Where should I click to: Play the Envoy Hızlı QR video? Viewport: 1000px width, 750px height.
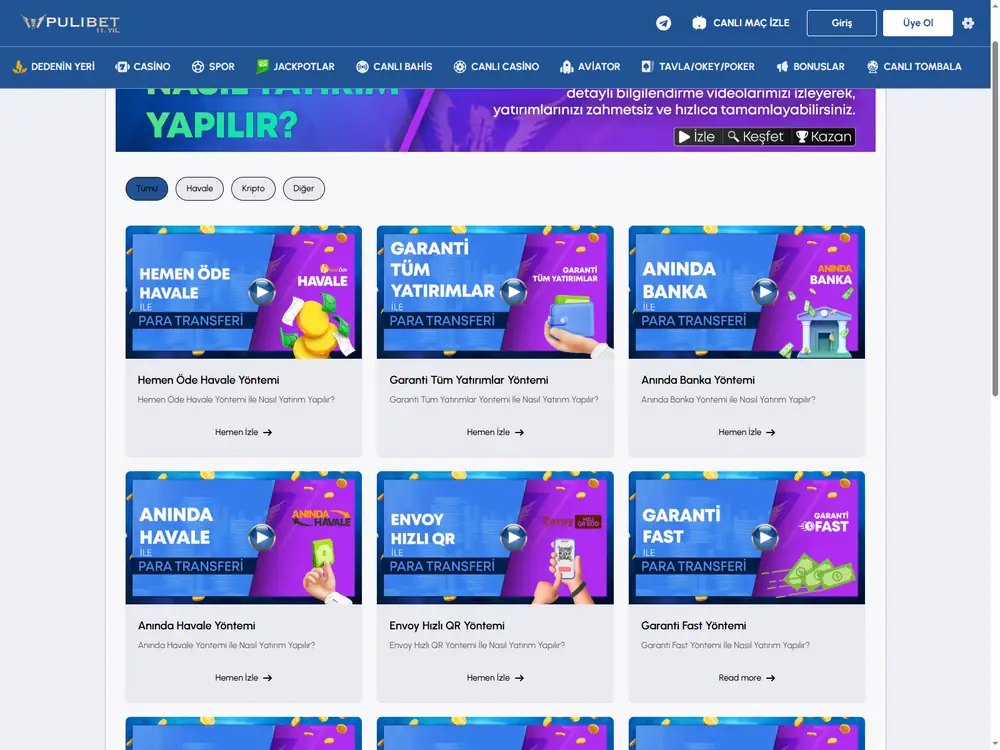click(513, 538)
